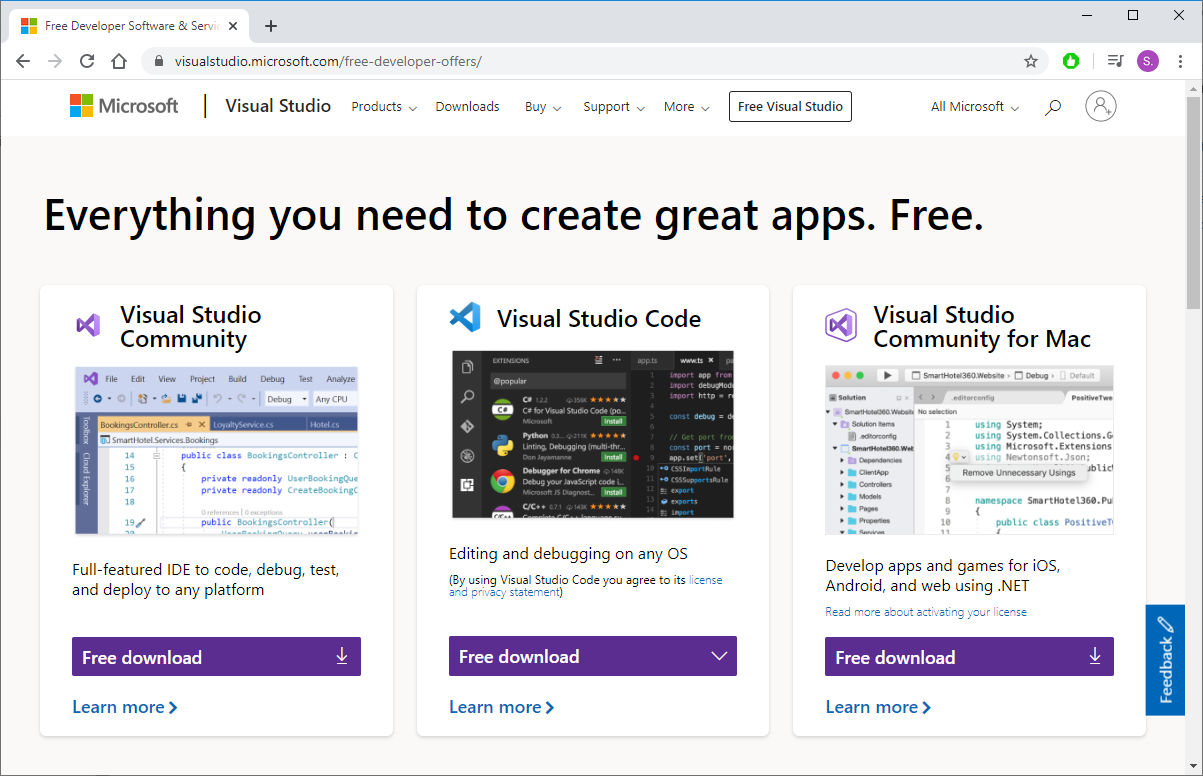
Task: Expand the Products menu
Action: [x=384, y=107]
